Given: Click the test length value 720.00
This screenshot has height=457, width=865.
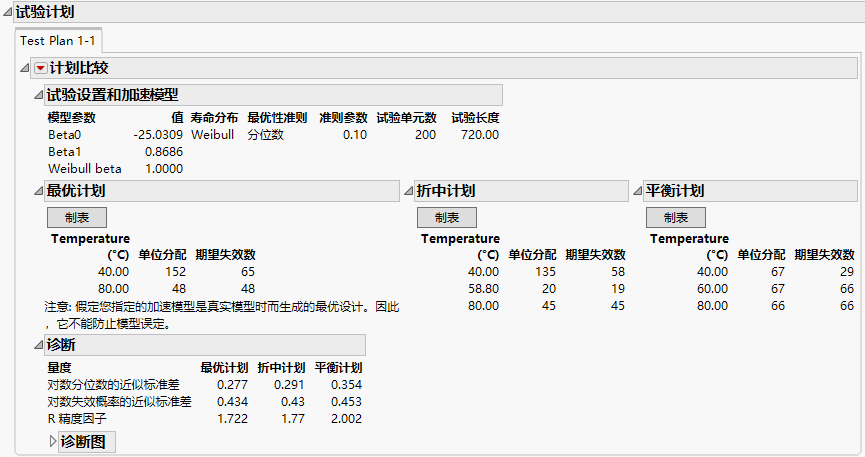Looking at the screenshot, I should [x=480, y=135].
